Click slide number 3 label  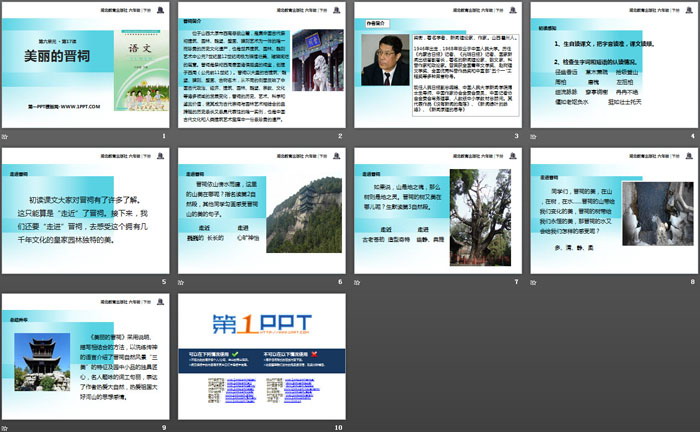[517, 136]
